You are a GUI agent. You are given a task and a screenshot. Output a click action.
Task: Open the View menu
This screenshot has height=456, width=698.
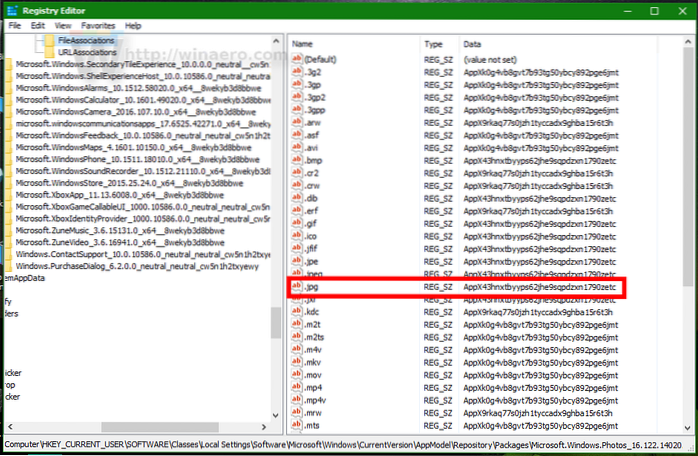(x=62, y=24)
